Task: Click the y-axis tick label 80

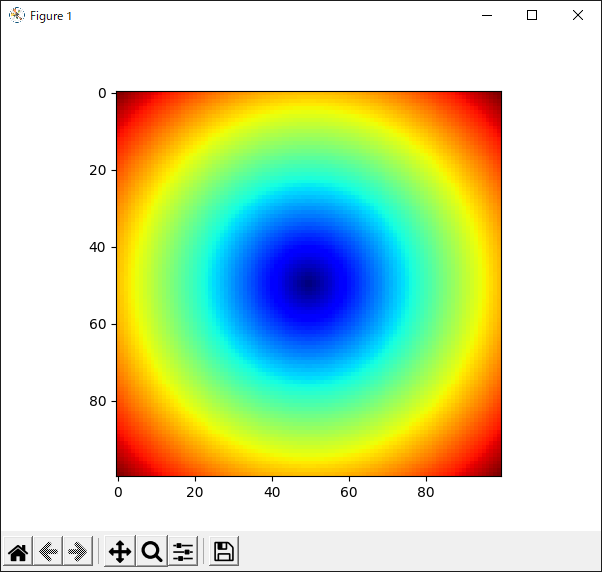Action: coord(100,401)
